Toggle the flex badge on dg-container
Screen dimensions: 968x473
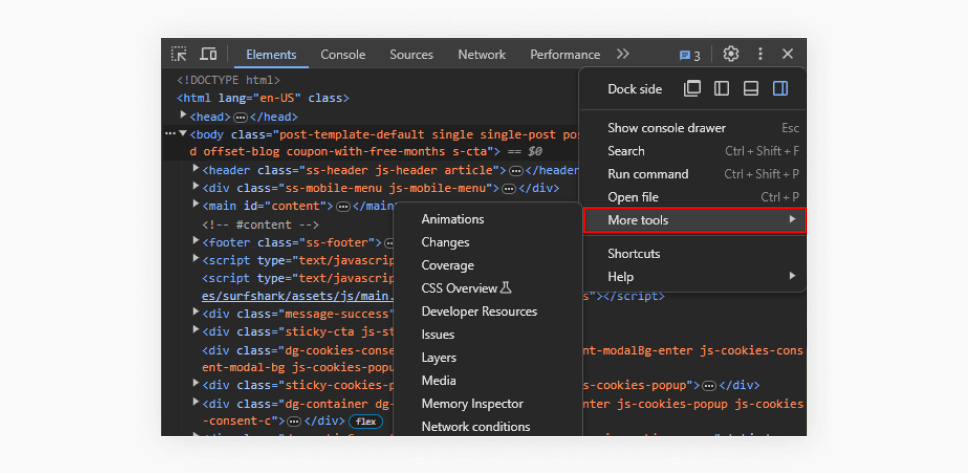(366, 422)
